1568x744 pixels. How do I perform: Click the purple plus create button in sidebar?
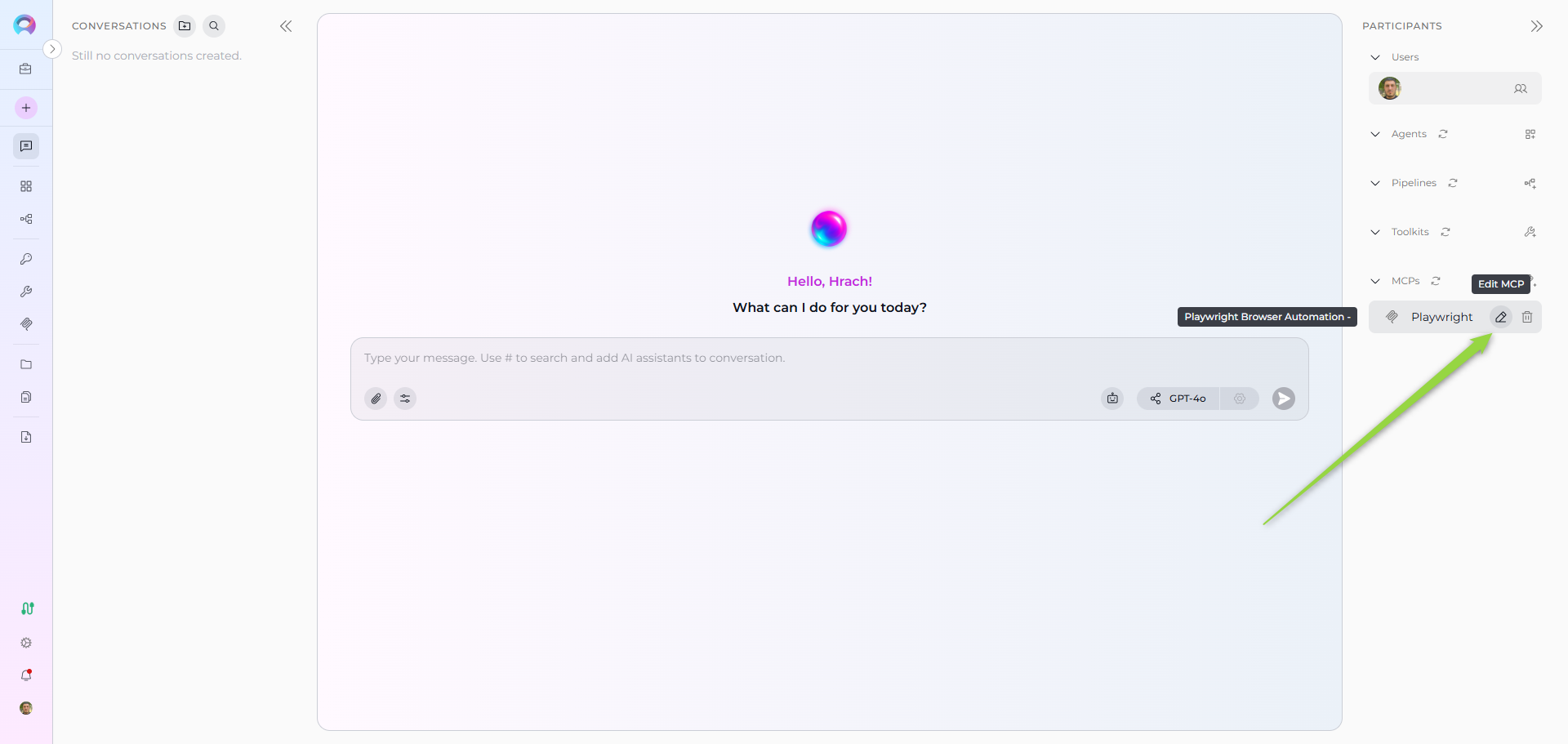pos(26,108)
